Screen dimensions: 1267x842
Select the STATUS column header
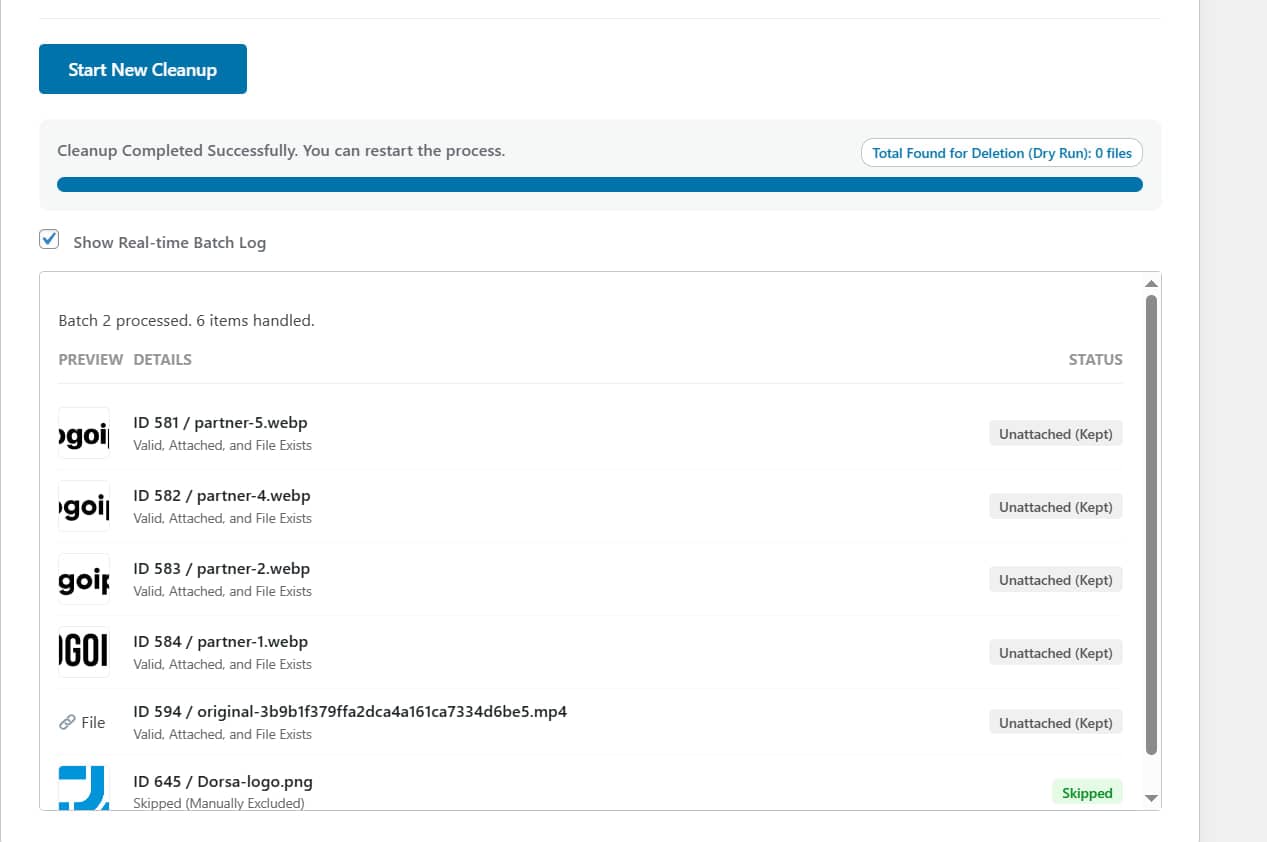click(x=1095, y=359)
